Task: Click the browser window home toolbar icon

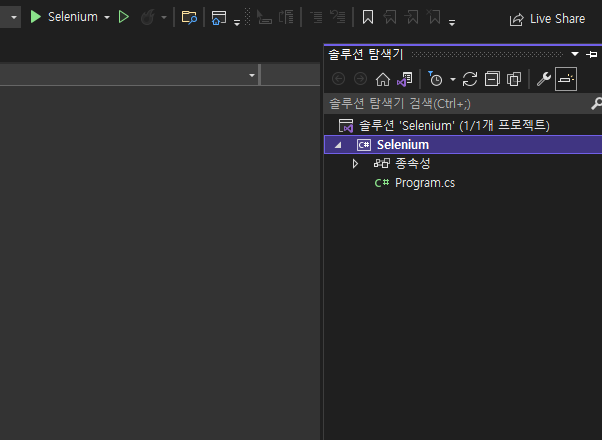Action: (219, 18)
